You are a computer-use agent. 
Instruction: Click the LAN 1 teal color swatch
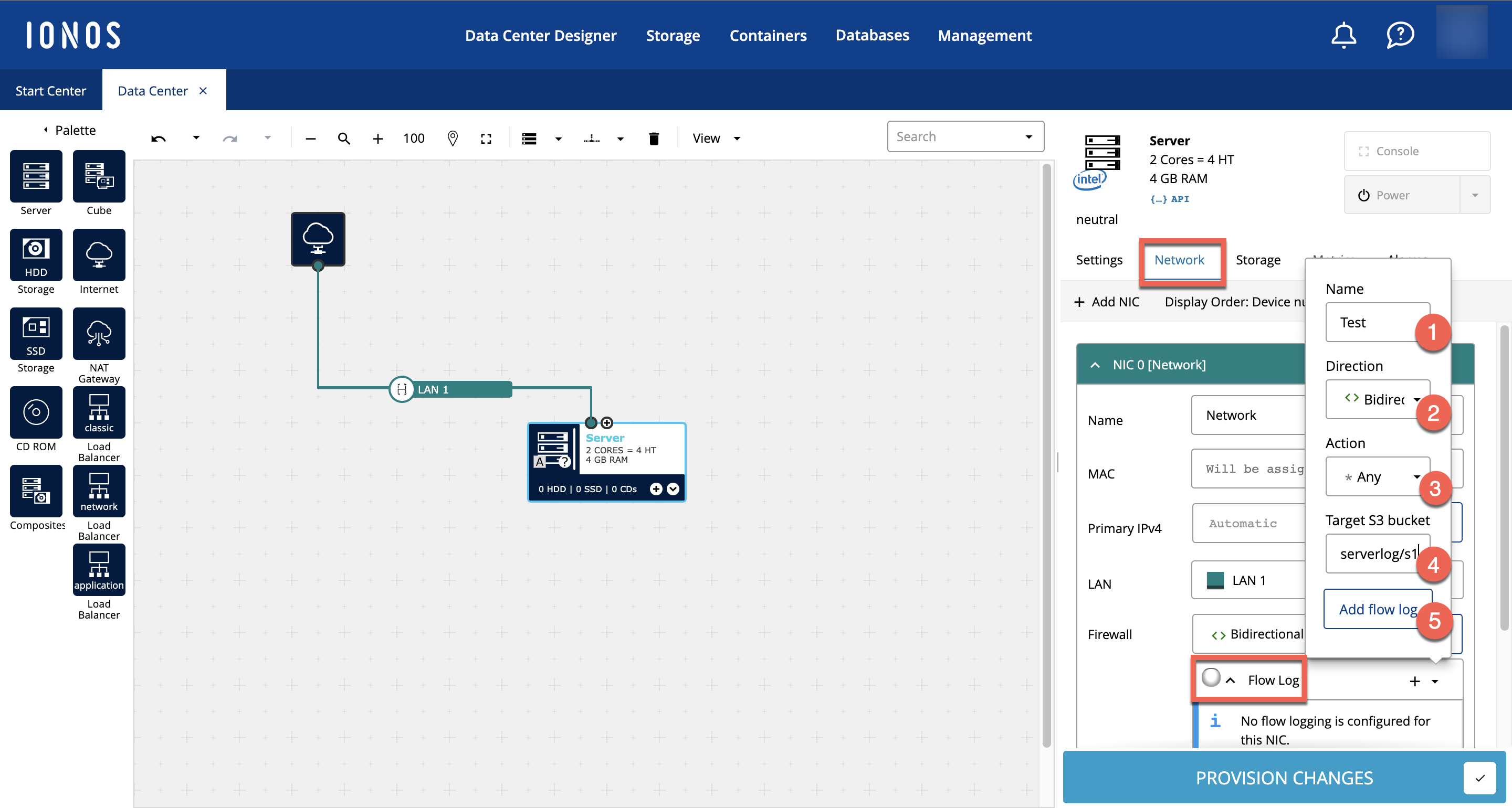click(1214, 580)
